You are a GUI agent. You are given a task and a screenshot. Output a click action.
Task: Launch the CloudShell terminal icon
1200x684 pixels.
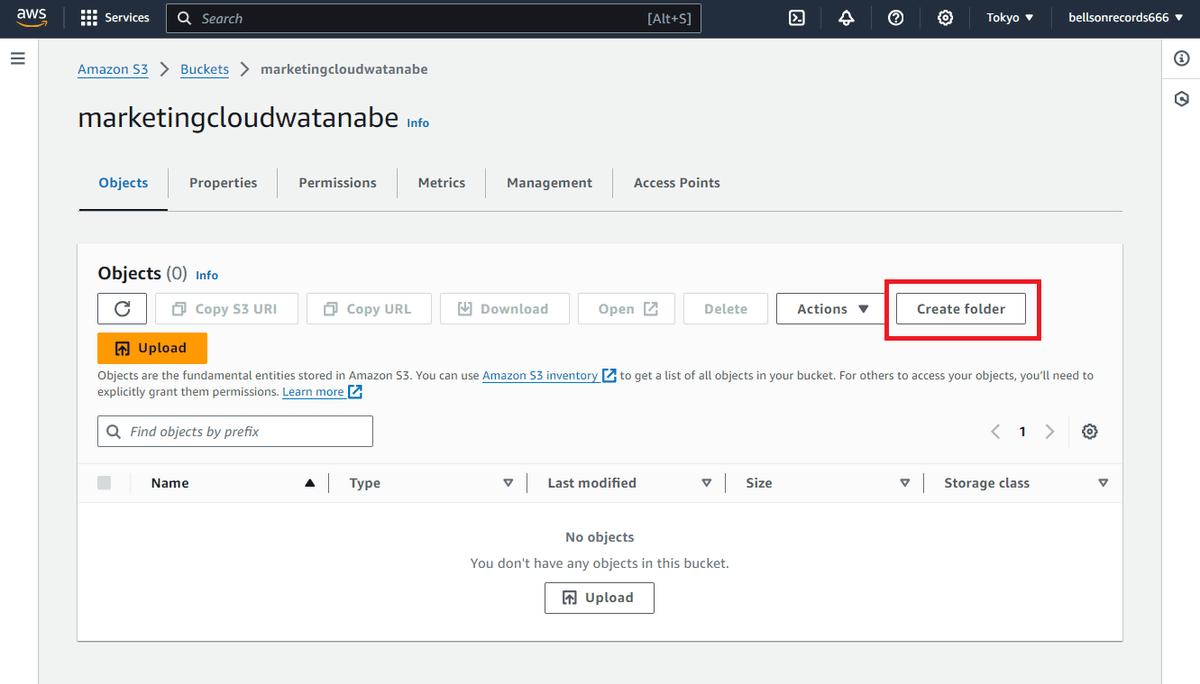click(797, 18)
